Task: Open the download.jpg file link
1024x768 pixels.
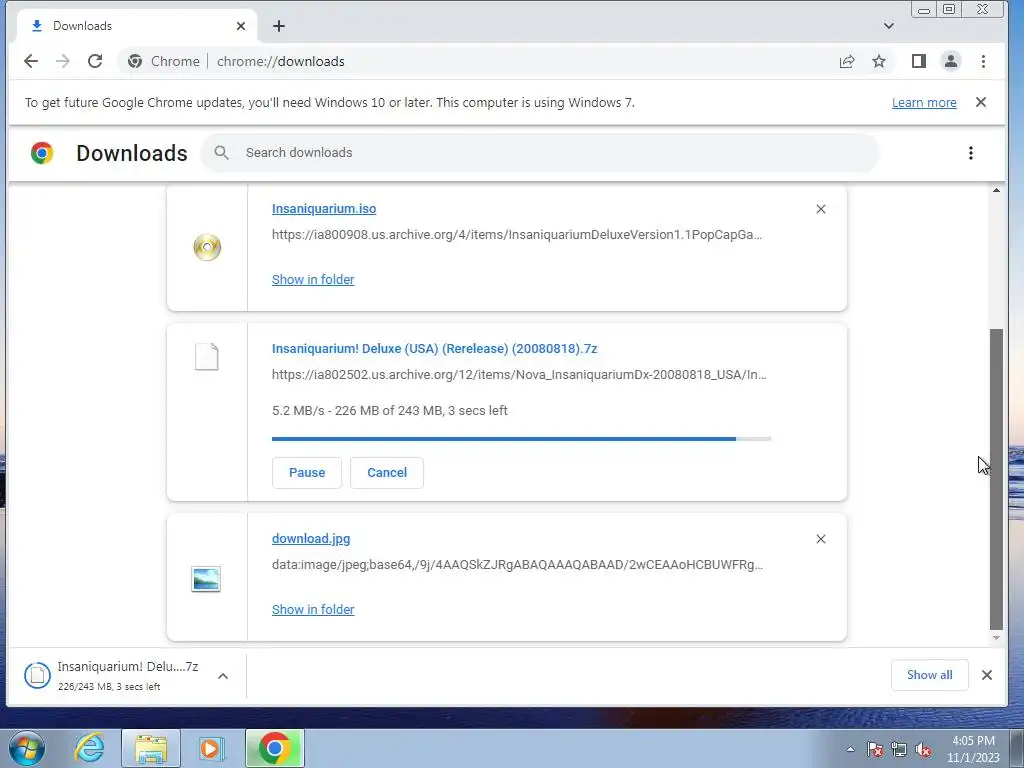Action: [311, 539]
